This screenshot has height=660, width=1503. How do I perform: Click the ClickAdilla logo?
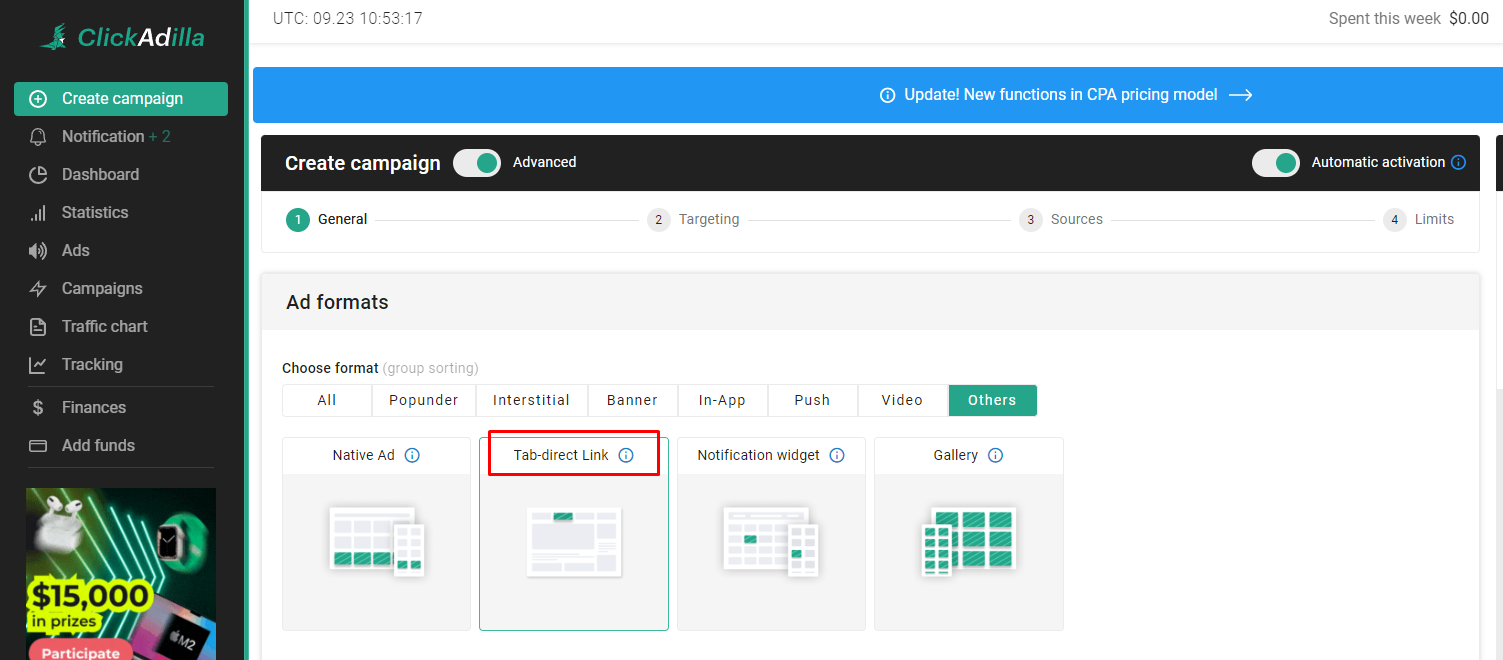120,36
